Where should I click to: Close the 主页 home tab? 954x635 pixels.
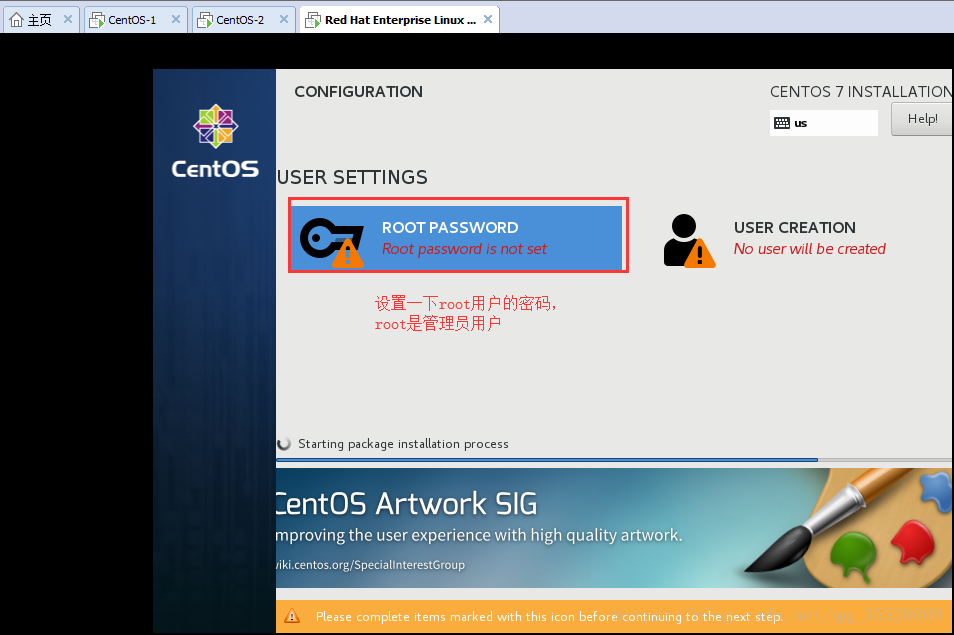click(68, 19)
